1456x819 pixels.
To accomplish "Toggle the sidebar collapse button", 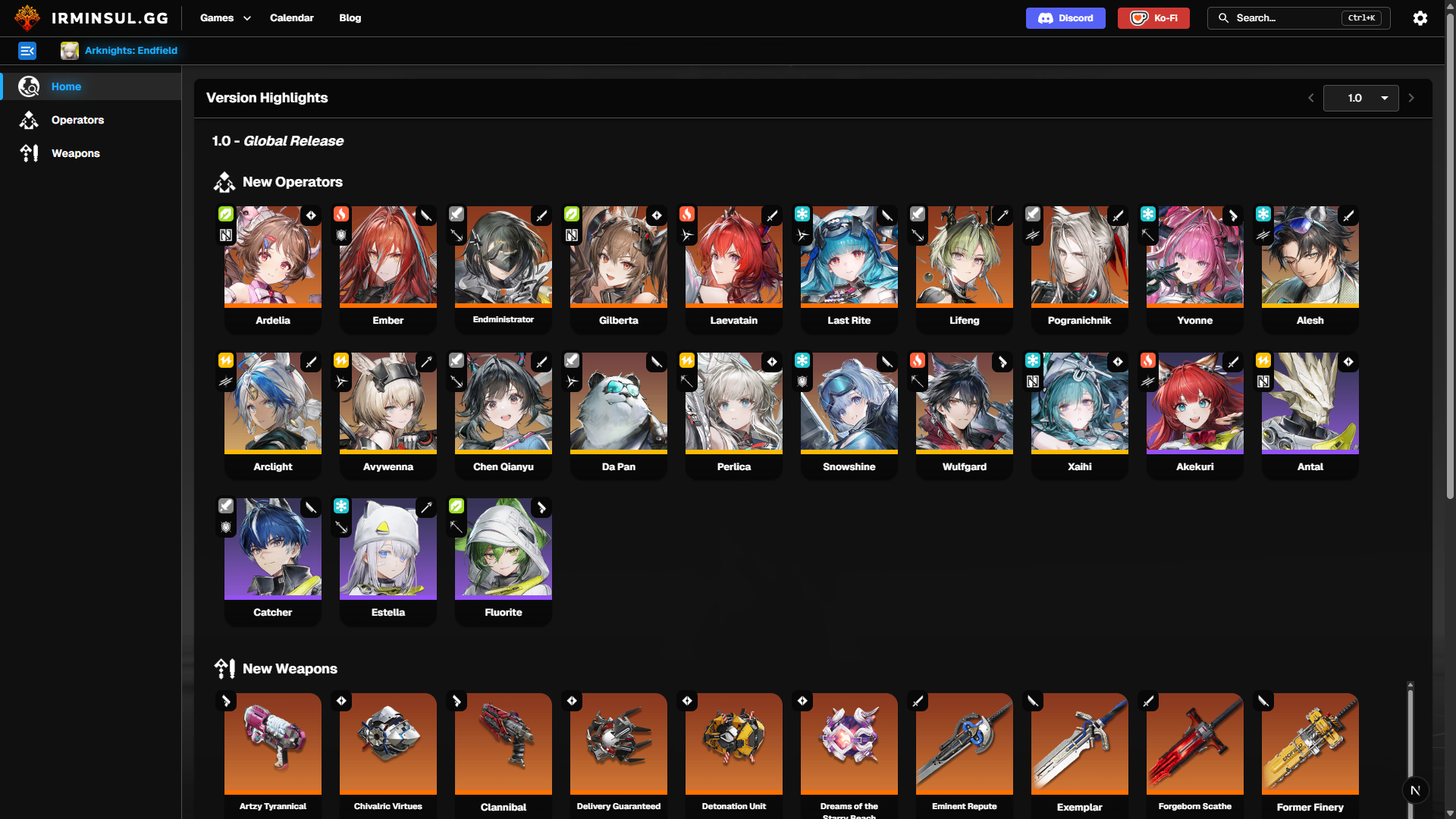I will tap(27, 51).
